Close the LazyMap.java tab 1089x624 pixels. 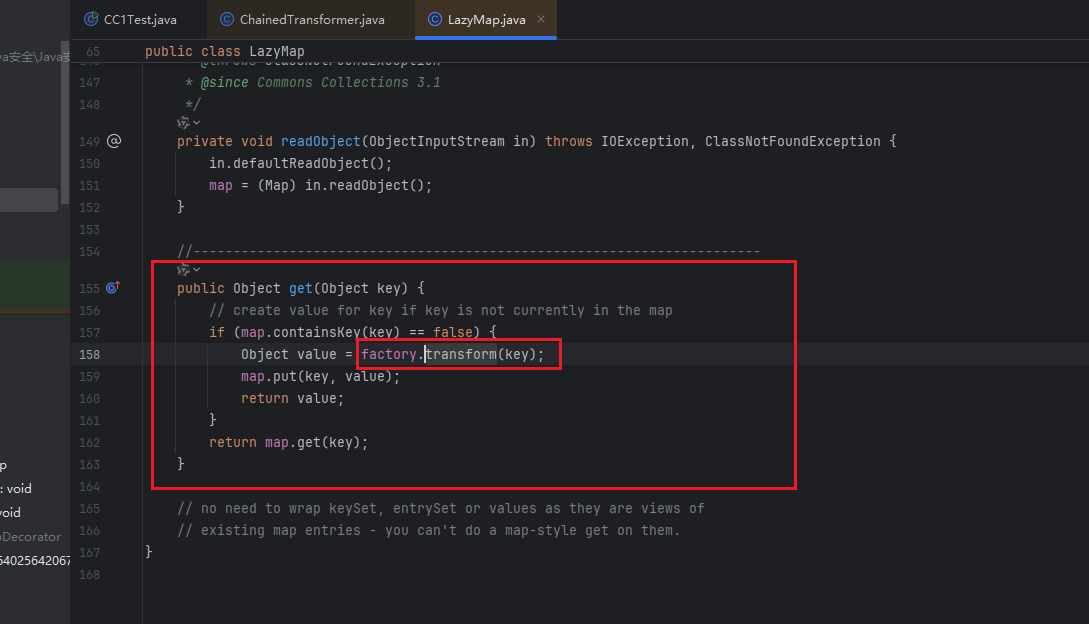[x=541, y=20]
